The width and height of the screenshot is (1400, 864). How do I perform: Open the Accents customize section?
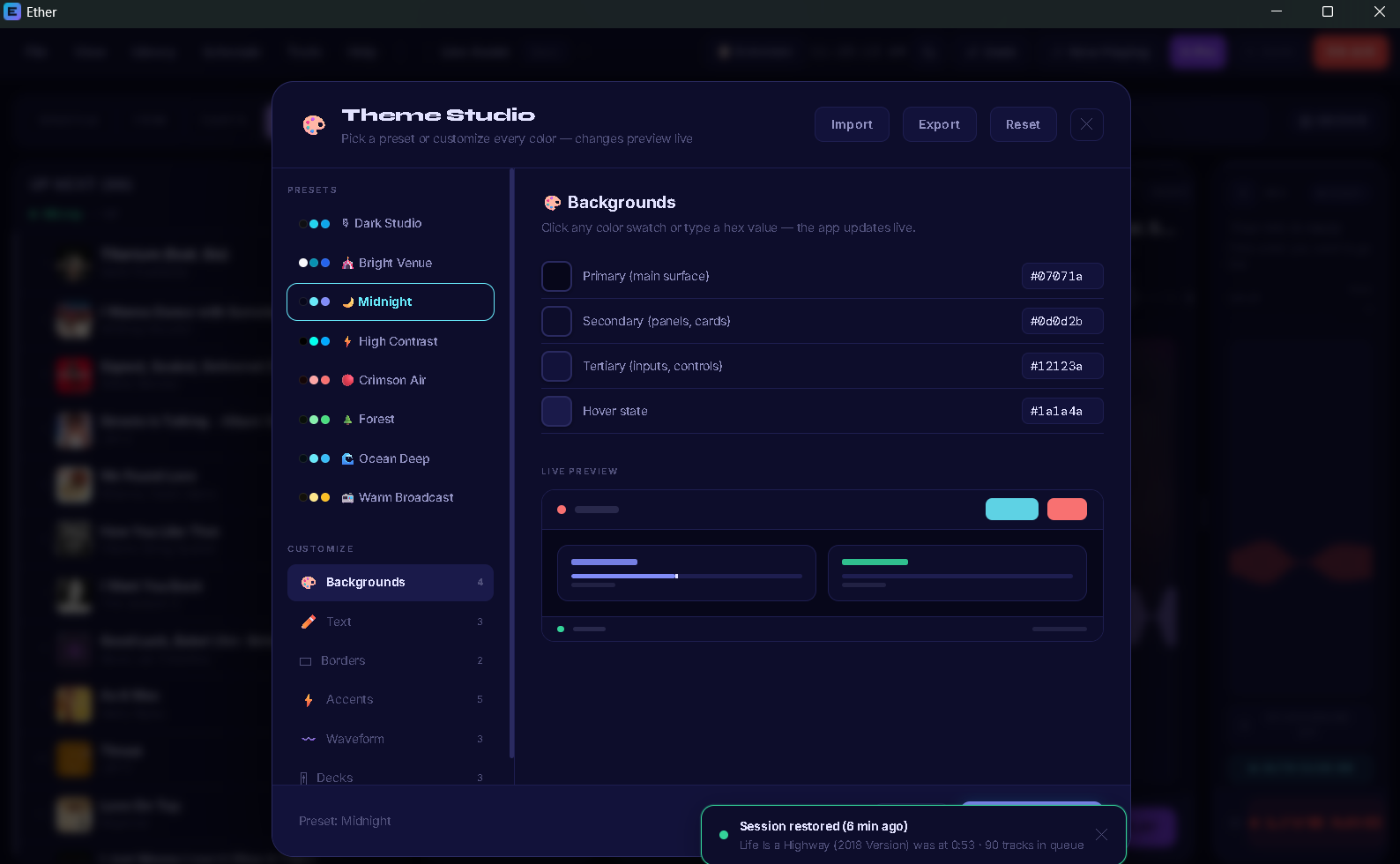pos(391,700)
